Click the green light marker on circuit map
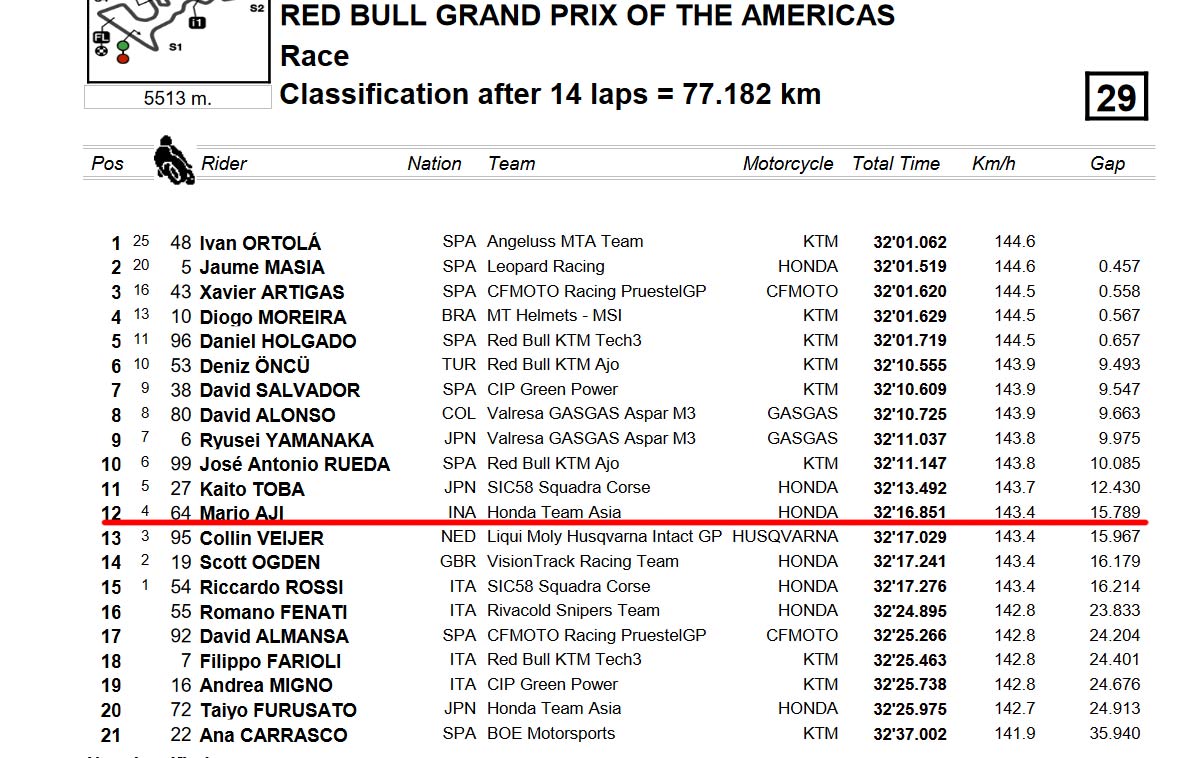 click(123, 47)
